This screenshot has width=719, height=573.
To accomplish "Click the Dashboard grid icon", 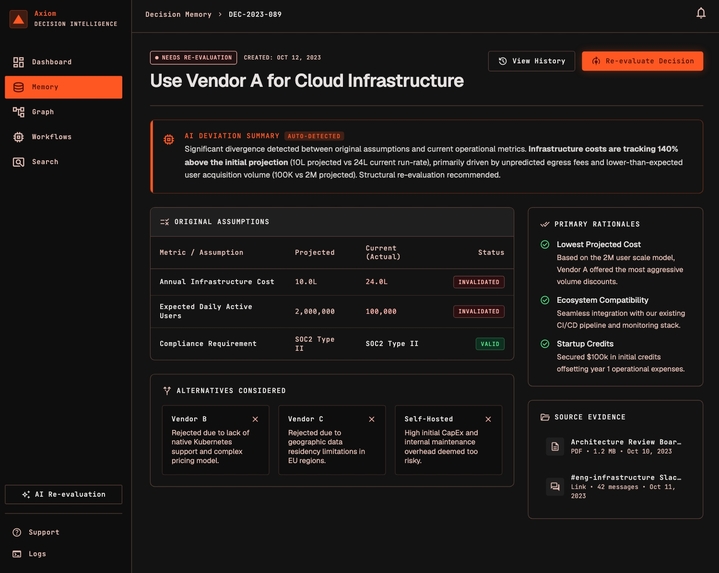I will click(x=18, y=62).
